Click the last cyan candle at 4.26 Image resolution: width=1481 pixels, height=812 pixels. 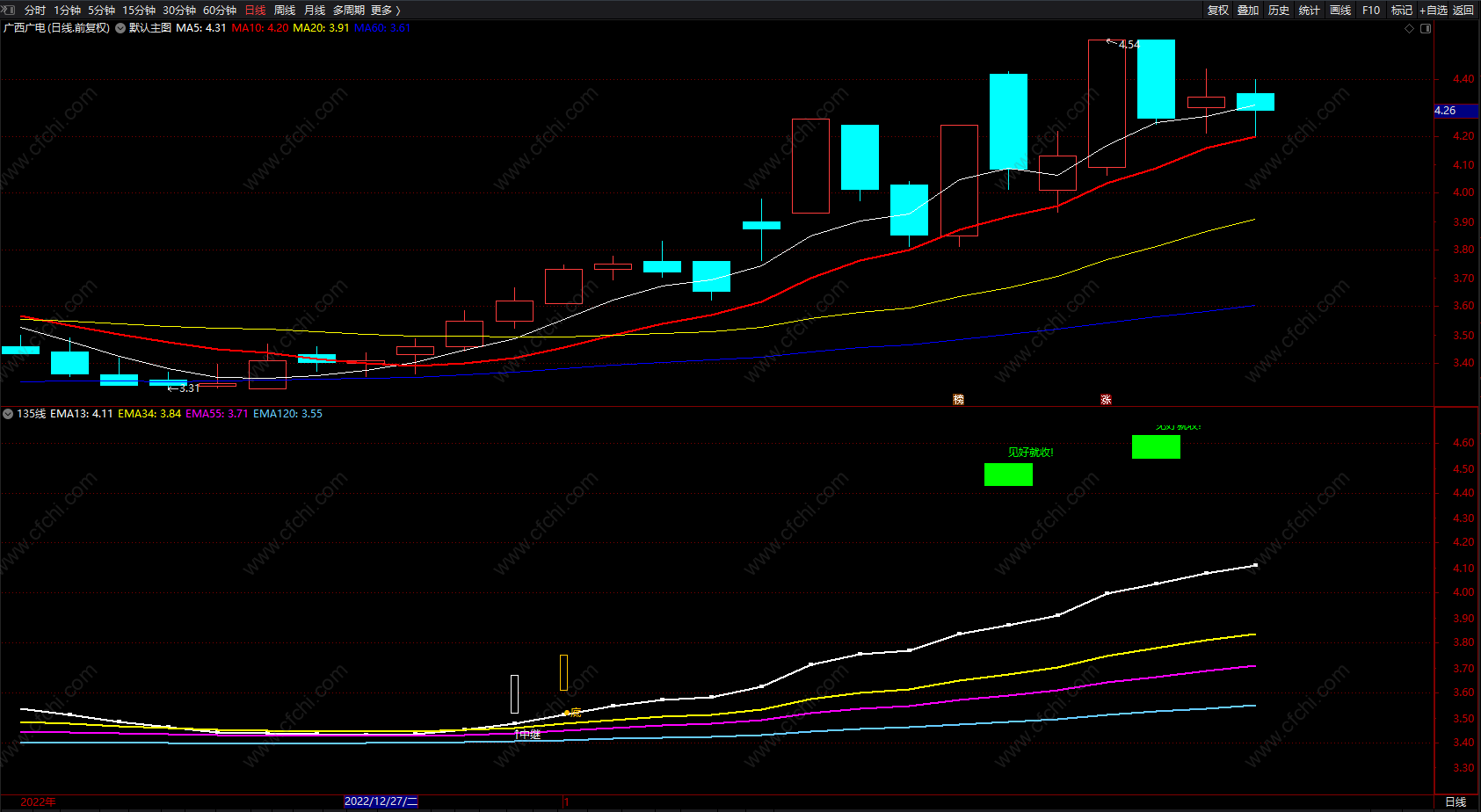tap(1255, 102)
